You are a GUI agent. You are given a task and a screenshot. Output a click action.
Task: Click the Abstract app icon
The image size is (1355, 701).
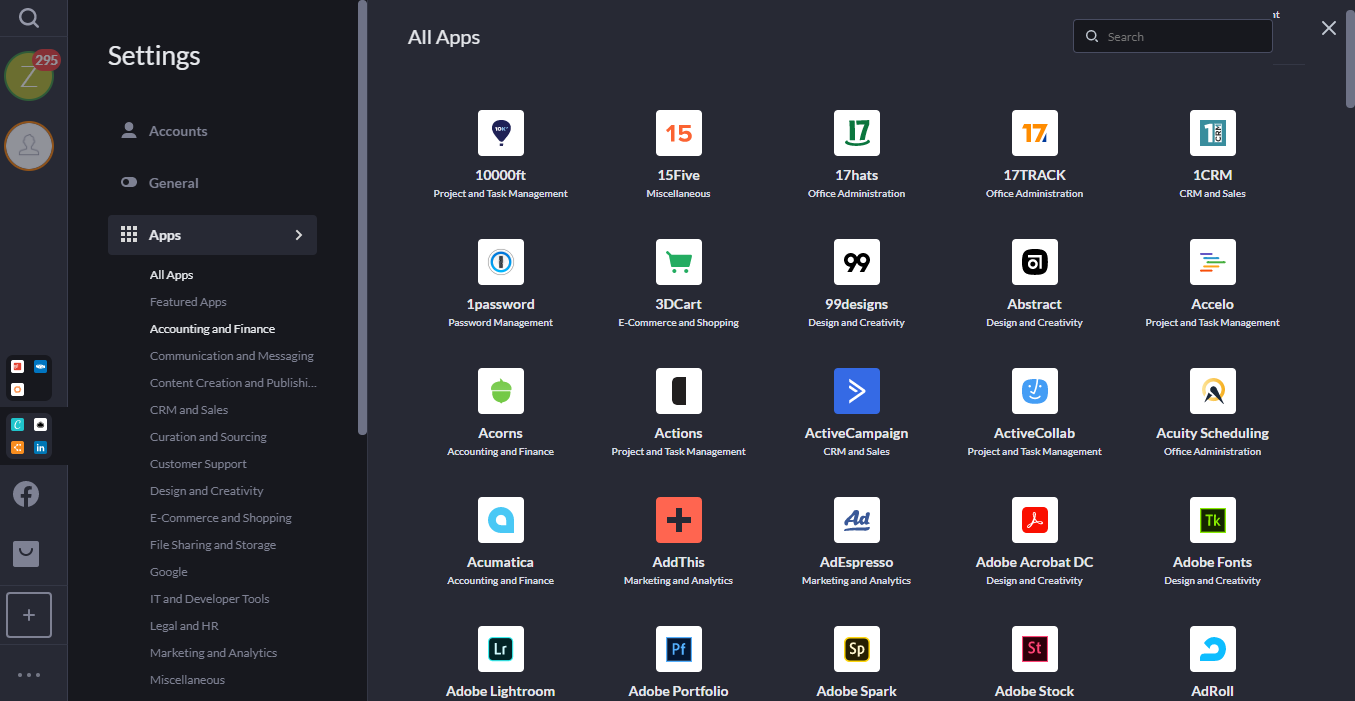pos(1035,262)
